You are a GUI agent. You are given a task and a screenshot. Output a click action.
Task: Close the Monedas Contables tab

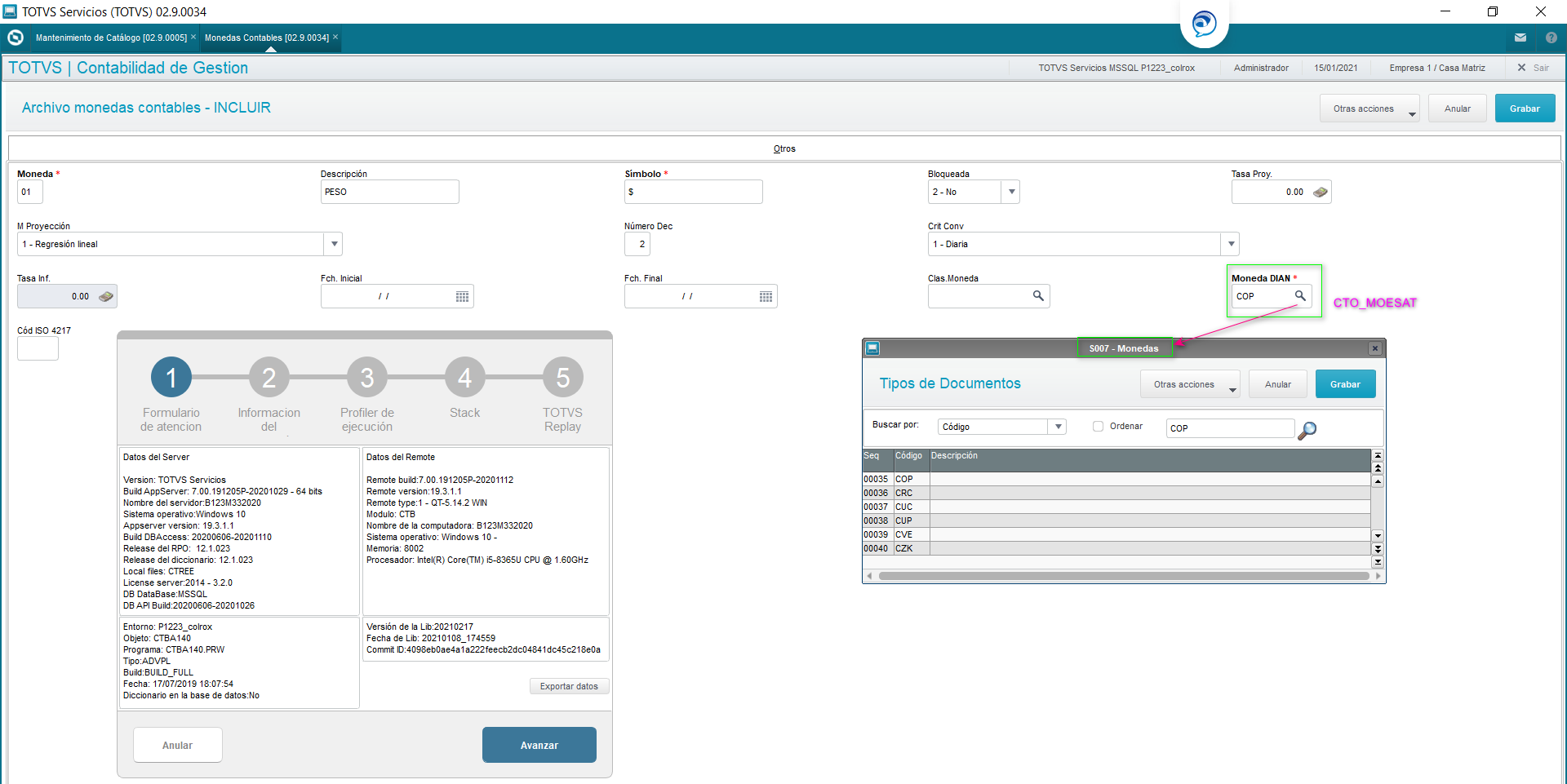click(x=335, y=37)
